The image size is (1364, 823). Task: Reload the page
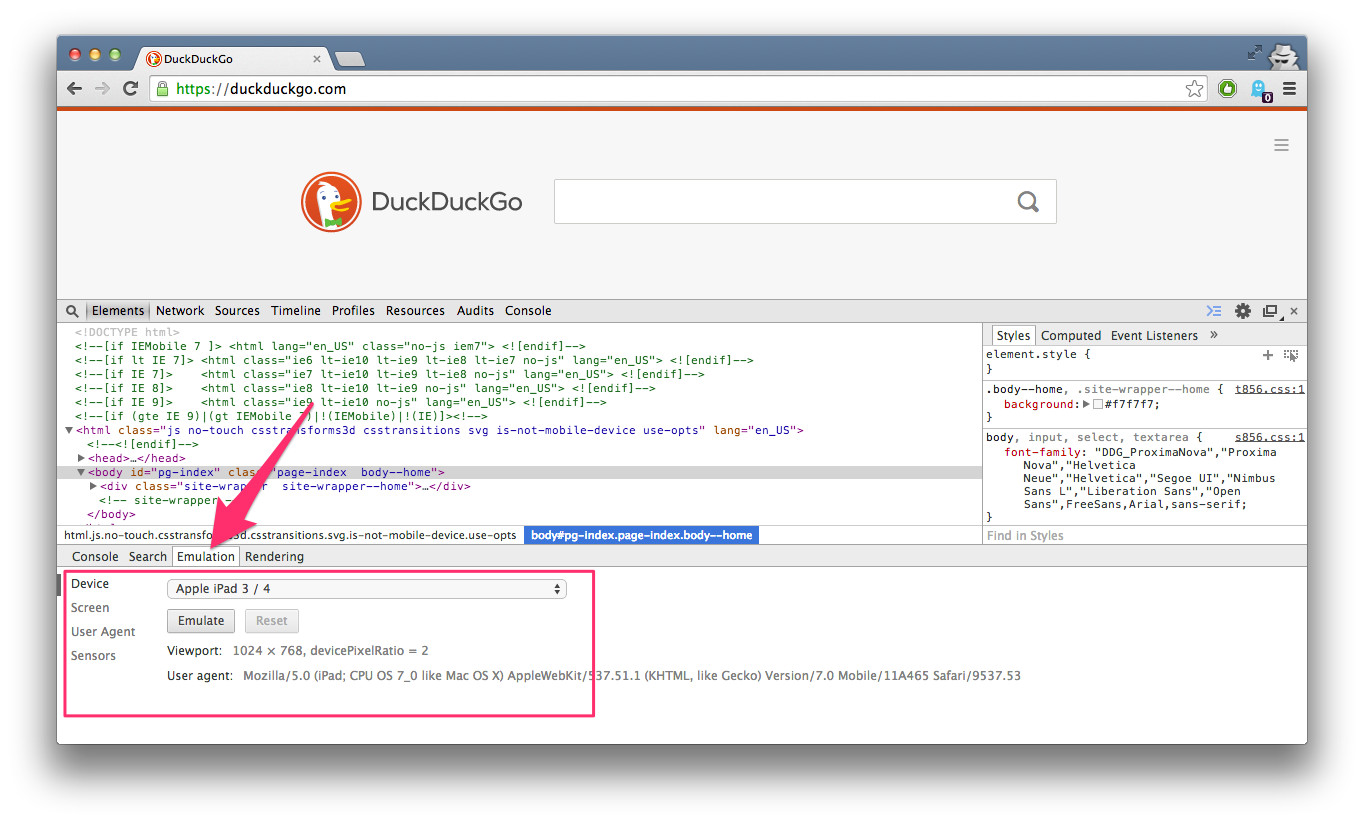130,89
